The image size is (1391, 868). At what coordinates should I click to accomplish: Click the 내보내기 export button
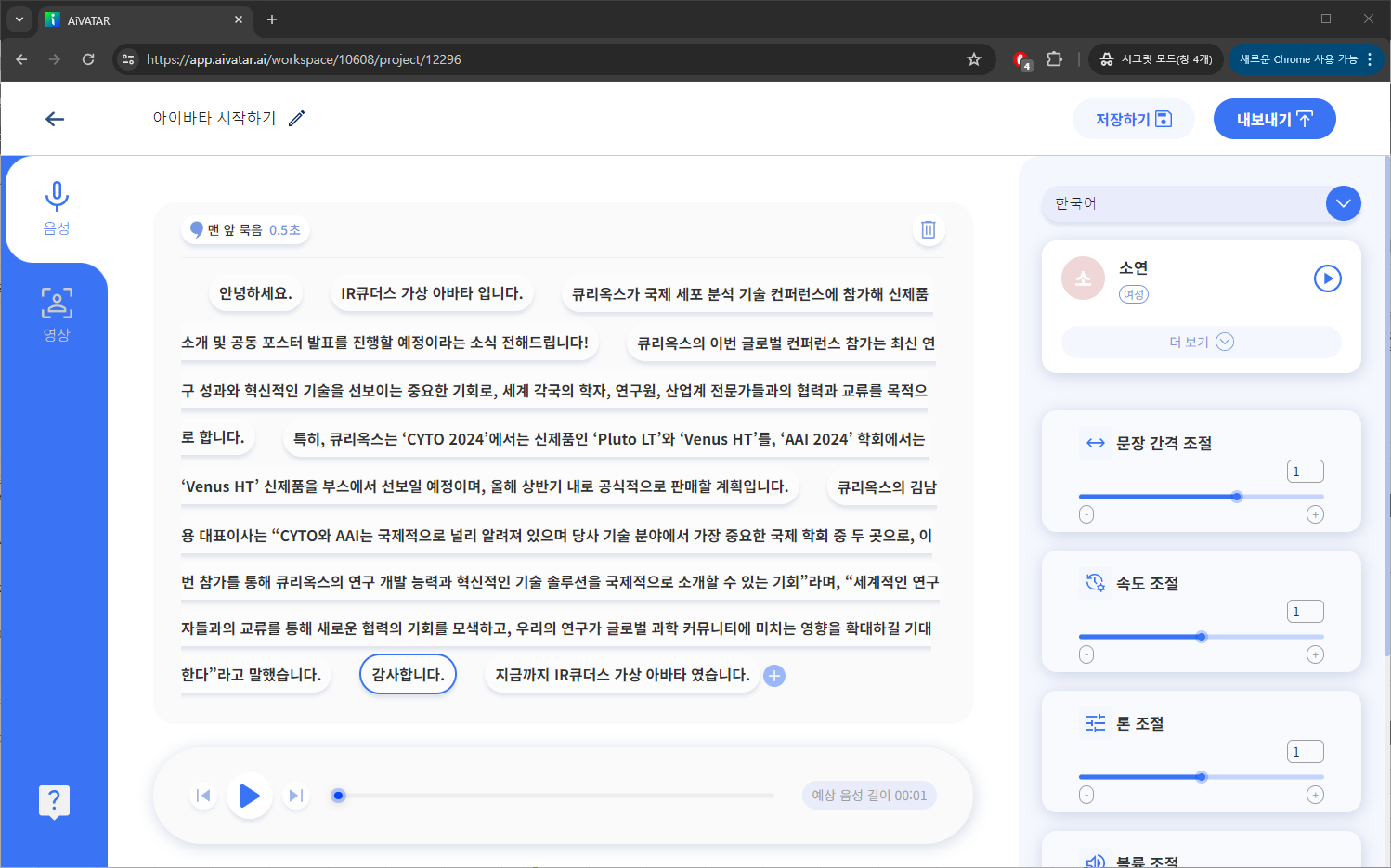click(1274, 119)
